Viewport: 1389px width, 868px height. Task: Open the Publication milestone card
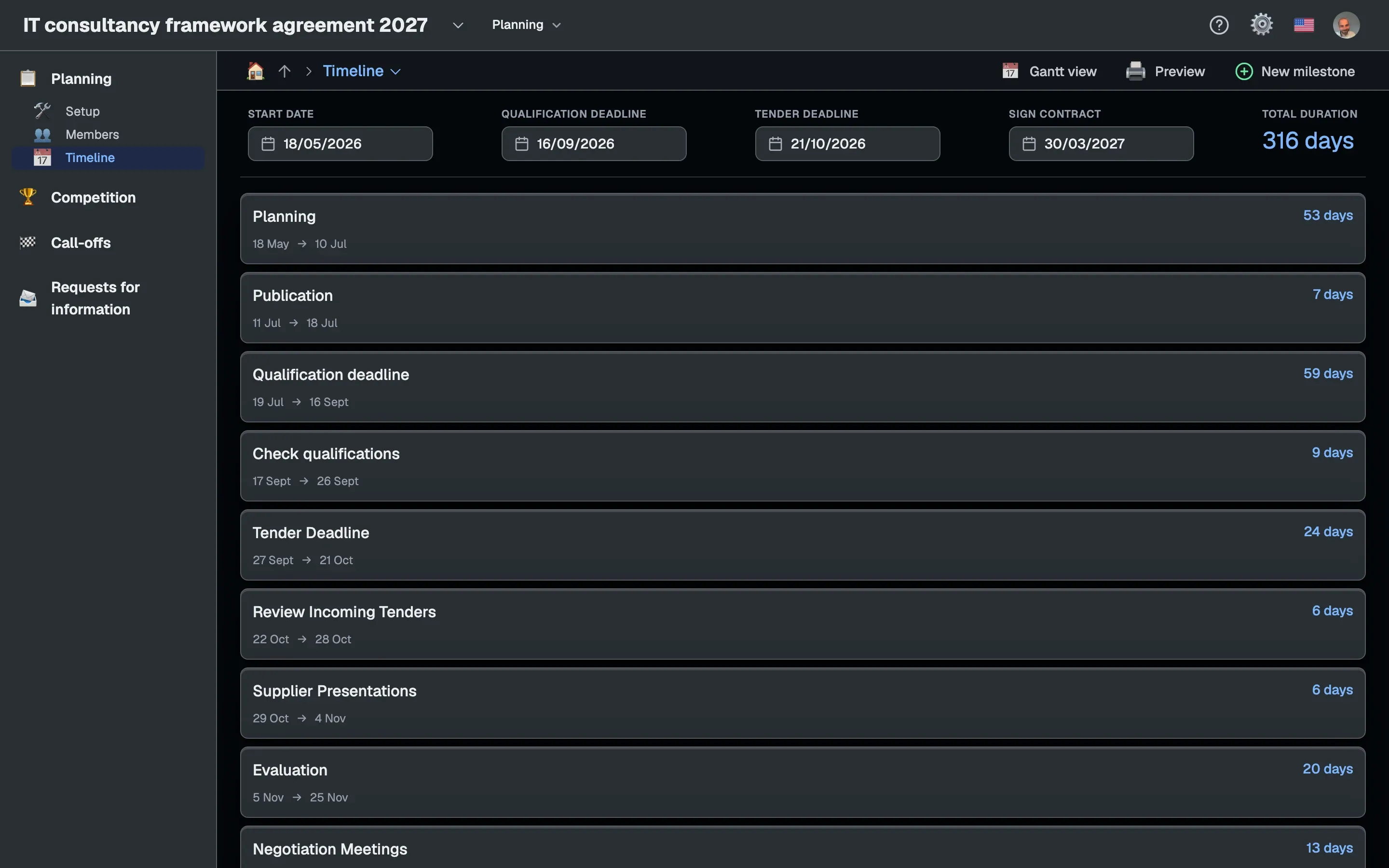[x=803, y=308]
